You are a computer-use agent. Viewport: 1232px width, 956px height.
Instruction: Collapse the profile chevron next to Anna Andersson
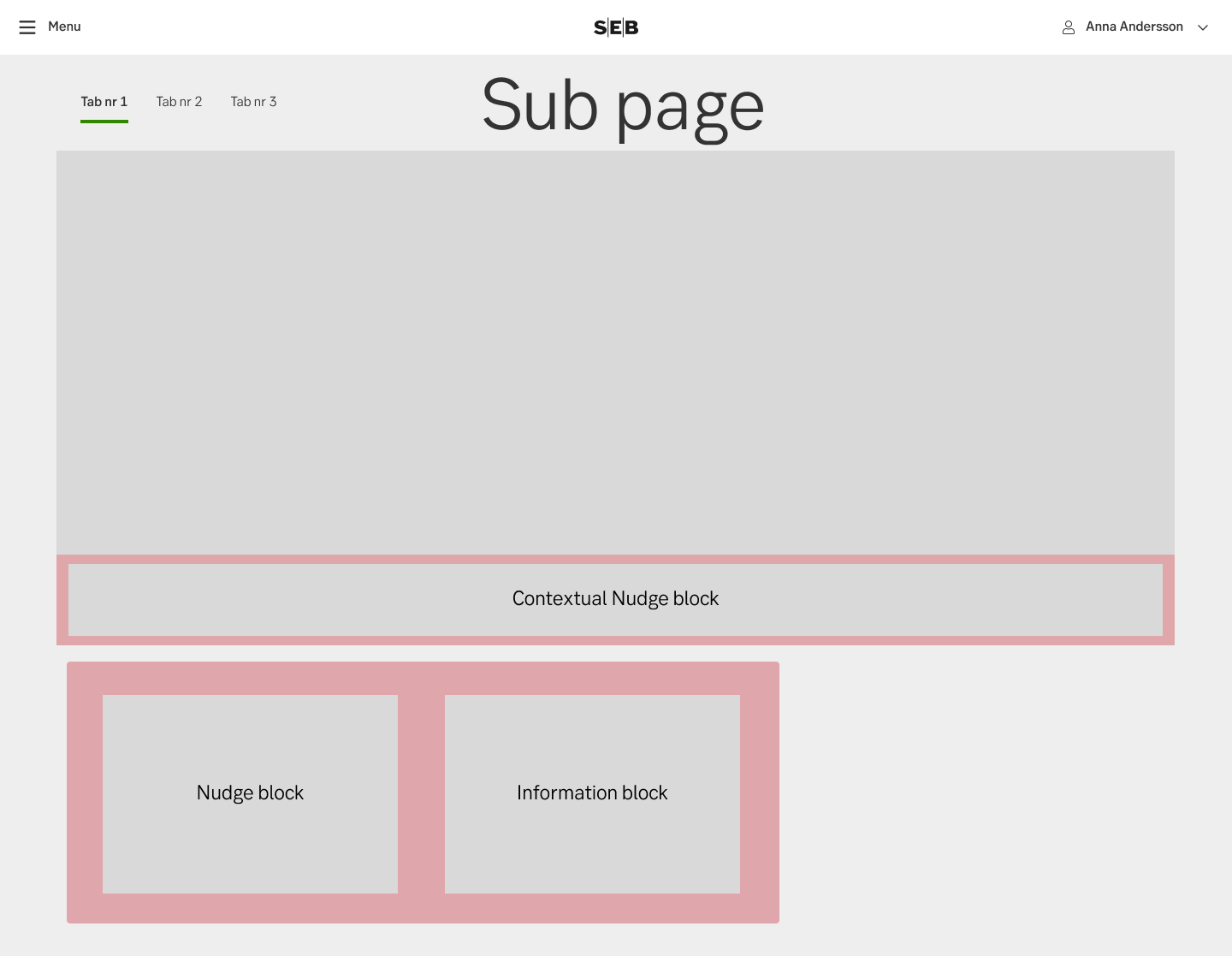tap(1203, 27)
